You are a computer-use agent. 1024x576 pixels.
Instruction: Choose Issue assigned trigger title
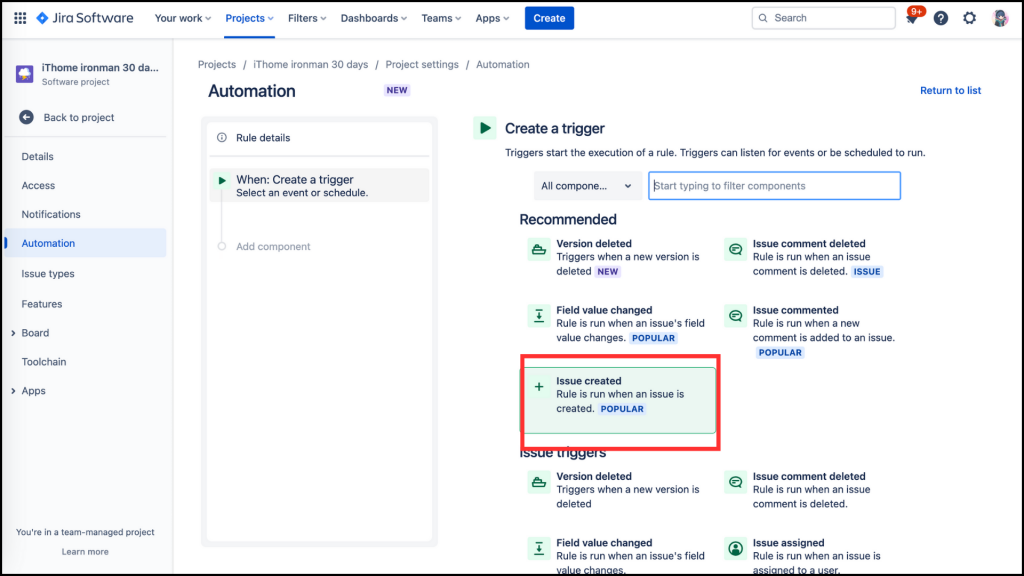pos(788,543)
